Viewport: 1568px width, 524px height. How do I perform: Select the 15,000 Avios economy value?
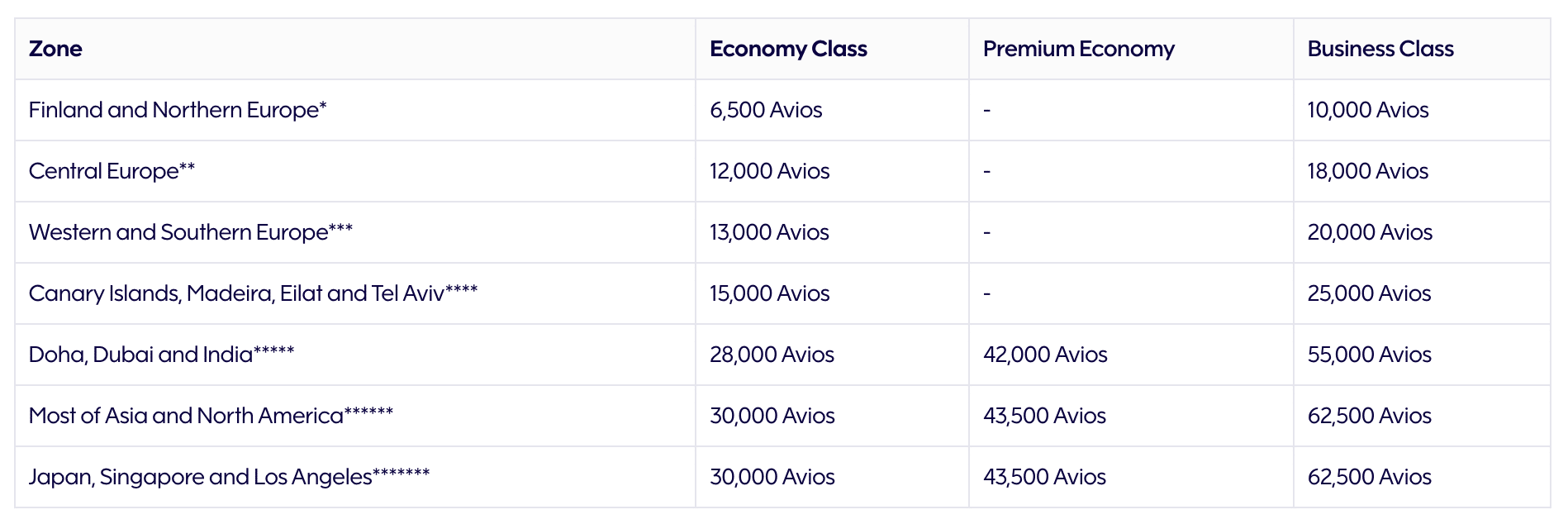pos(769,293)
